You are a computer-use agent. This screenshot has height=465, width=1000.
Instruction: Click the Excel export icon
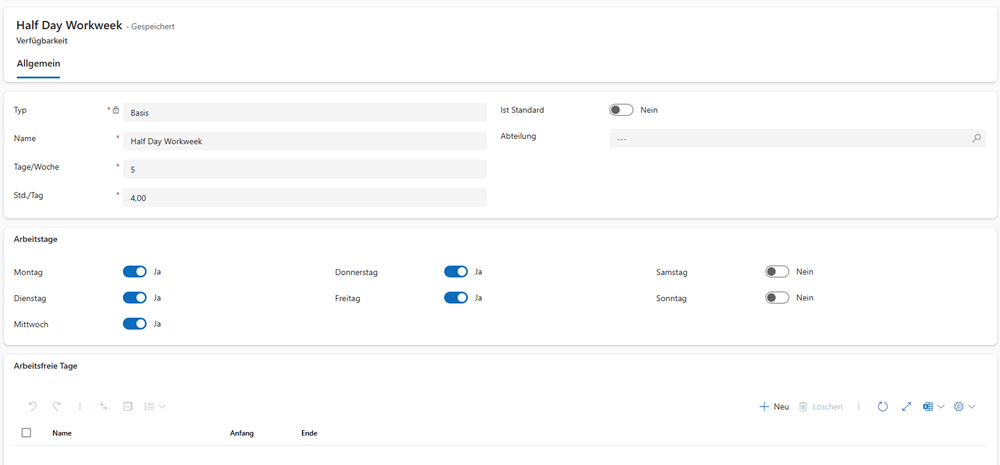928,407
